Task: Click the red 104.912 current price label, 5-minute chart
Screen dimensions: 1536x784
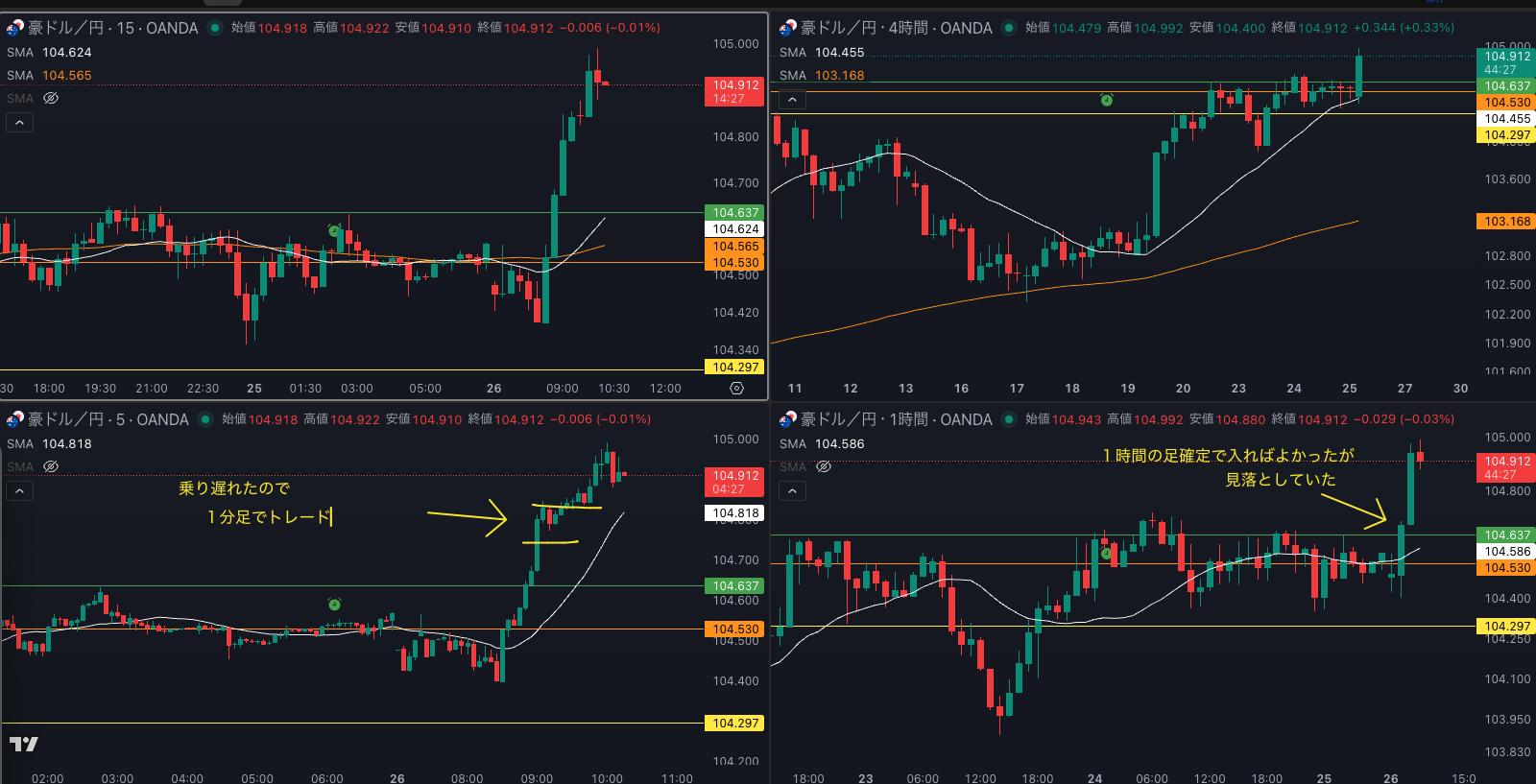Action: pos(735,482)
